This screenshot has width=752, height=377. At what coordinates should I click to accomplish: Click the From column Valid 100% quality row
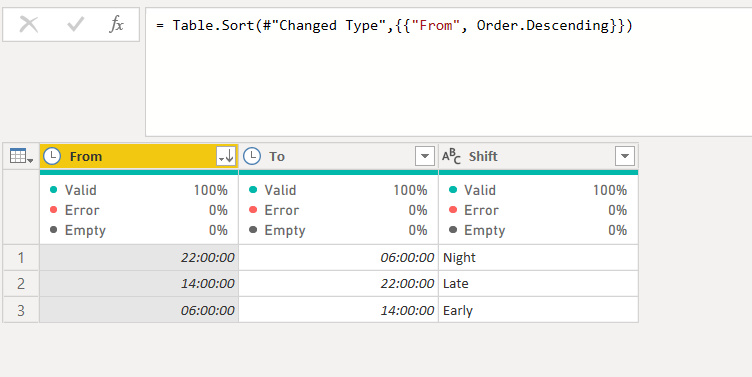tap(139, 190)
